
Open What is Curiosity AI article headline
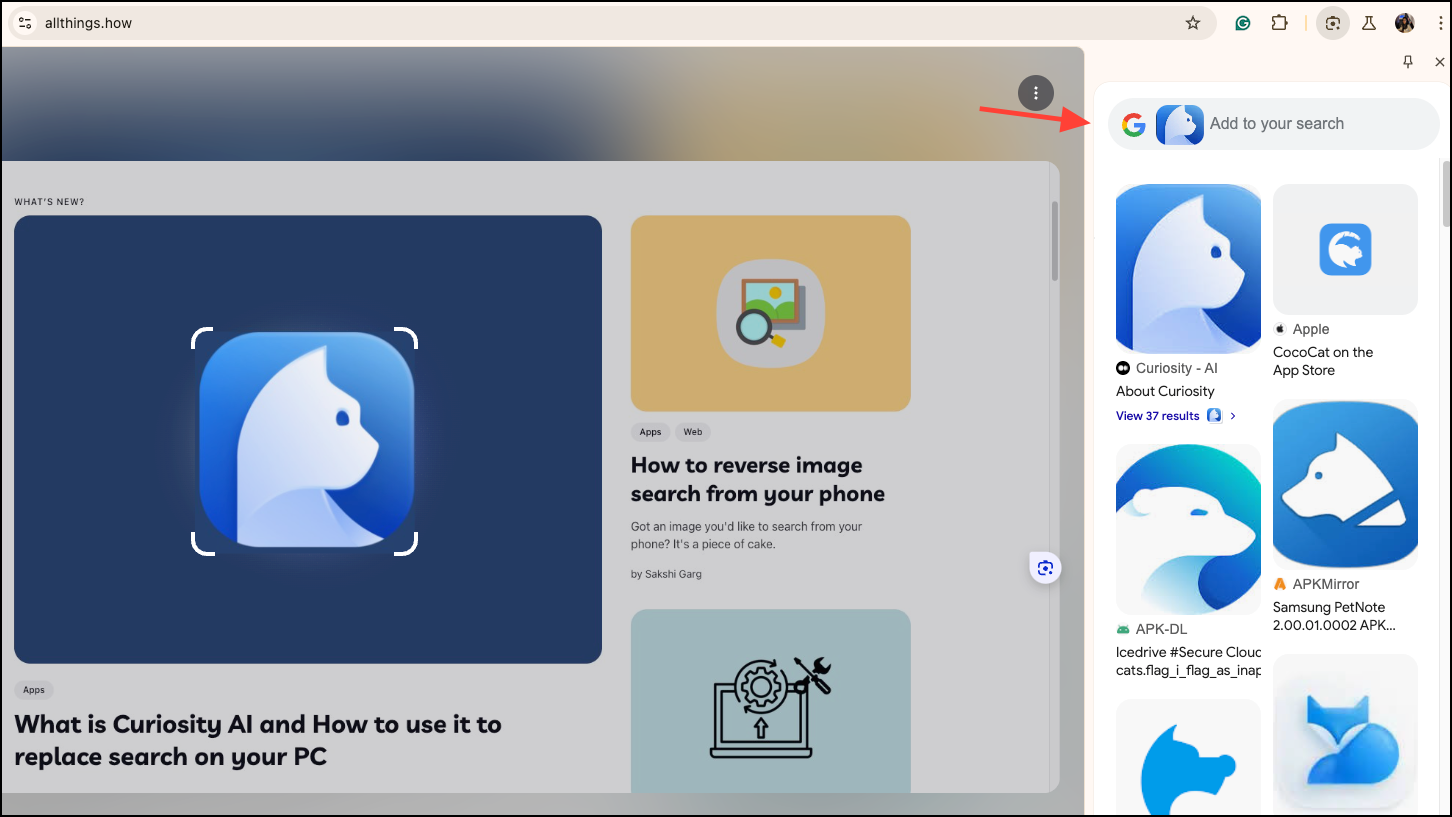(x=258, y=740)
